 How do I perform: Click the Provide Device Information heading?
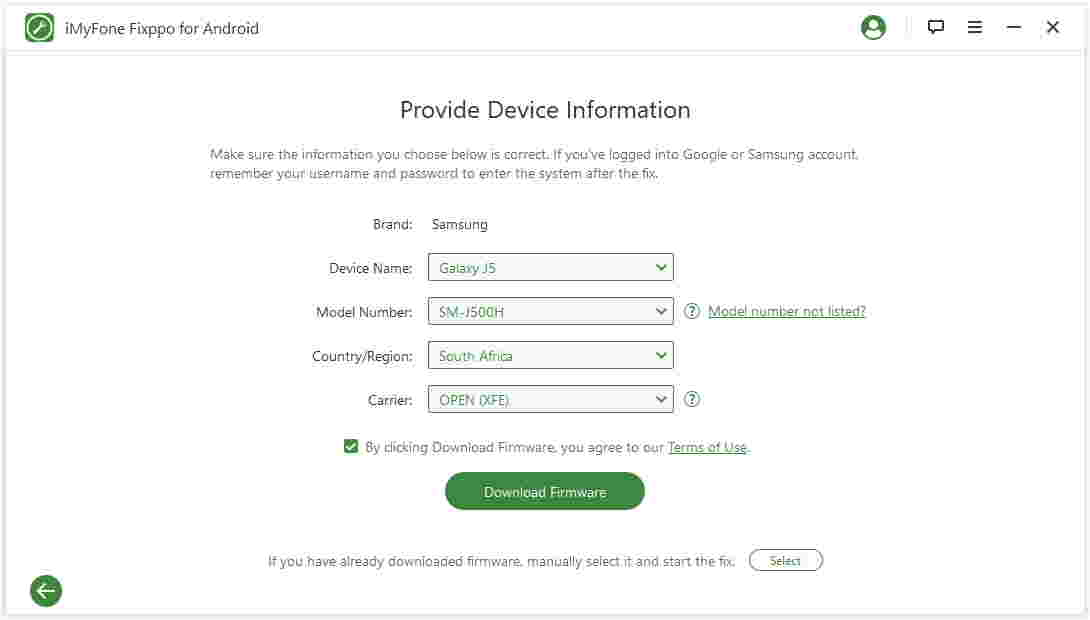(545, 110)
